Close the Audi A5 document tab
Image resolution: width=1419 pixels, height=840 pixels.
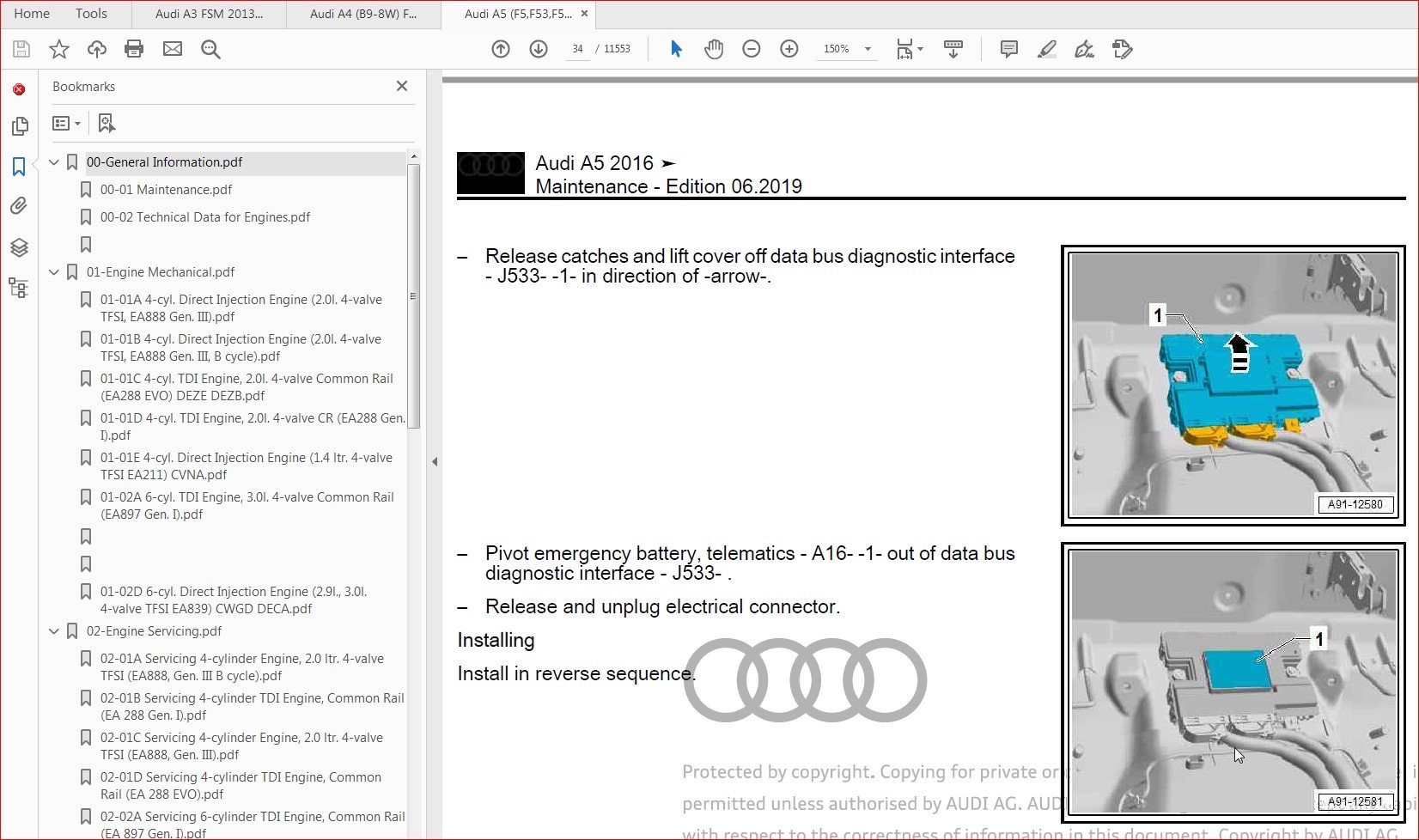click(584, 14)
